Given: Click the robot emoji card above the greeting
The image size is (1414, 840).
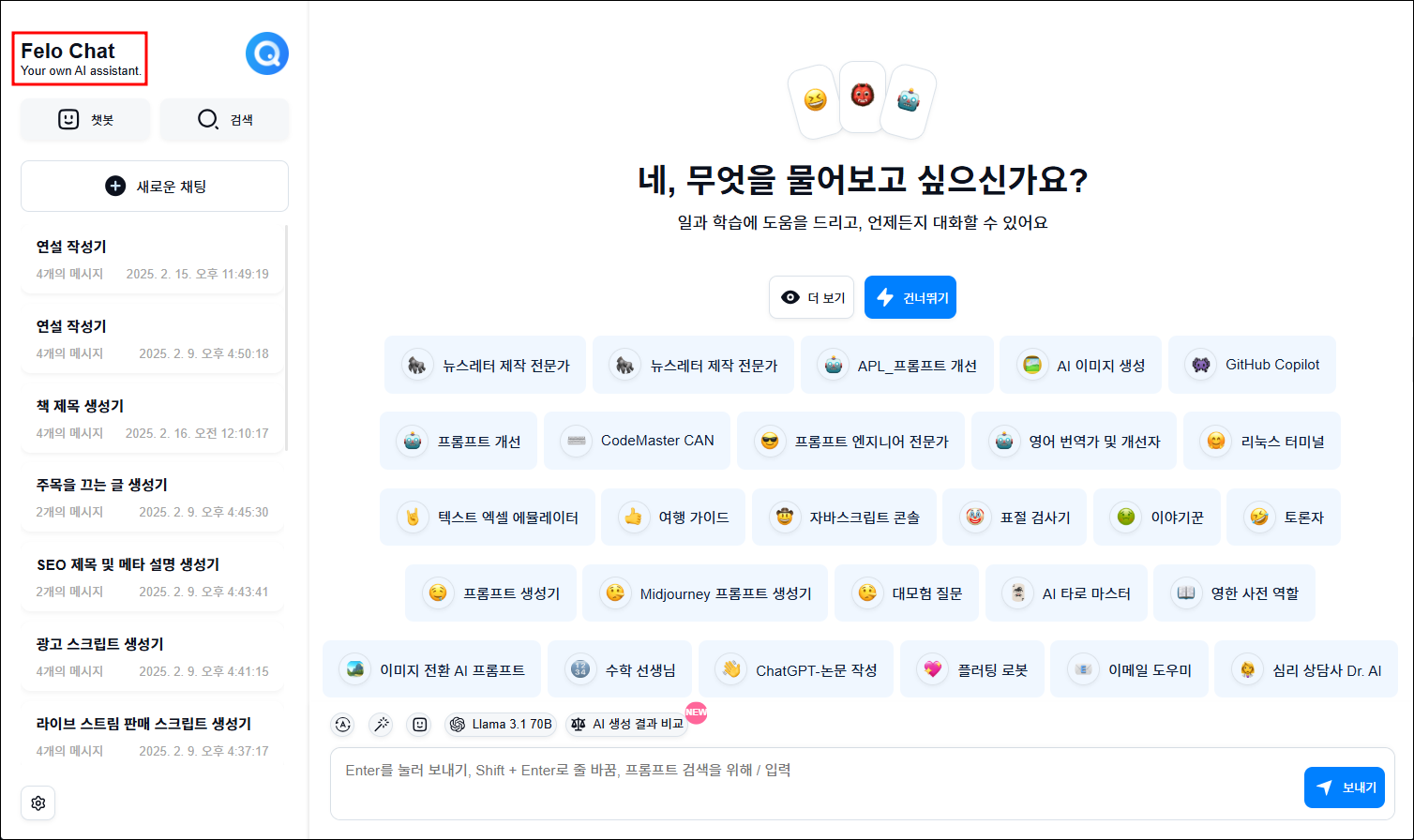Looking at the screenshot, I should [x=906, y=101].
